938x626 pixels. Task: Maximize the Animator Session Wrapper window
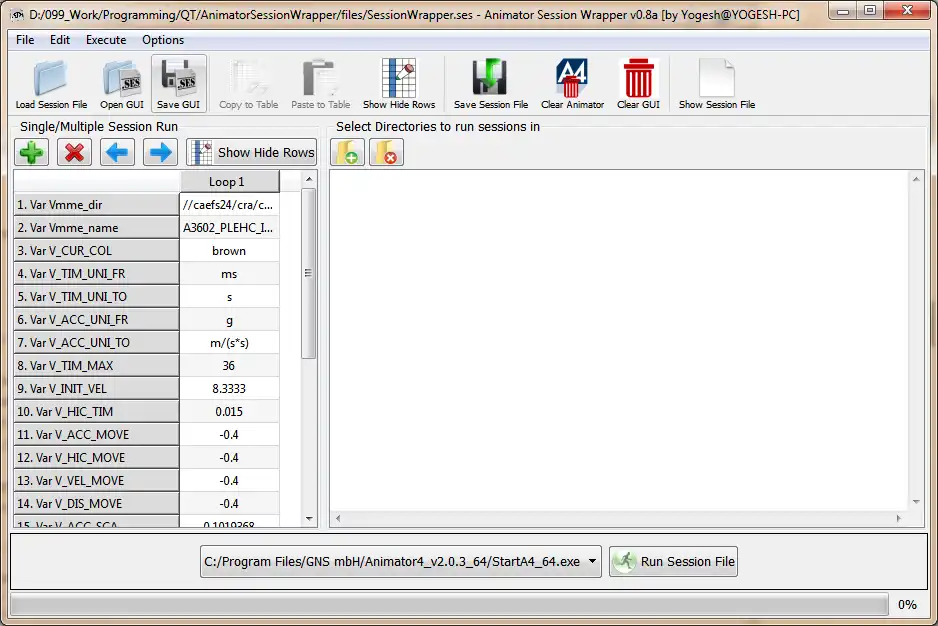(870, 11)
